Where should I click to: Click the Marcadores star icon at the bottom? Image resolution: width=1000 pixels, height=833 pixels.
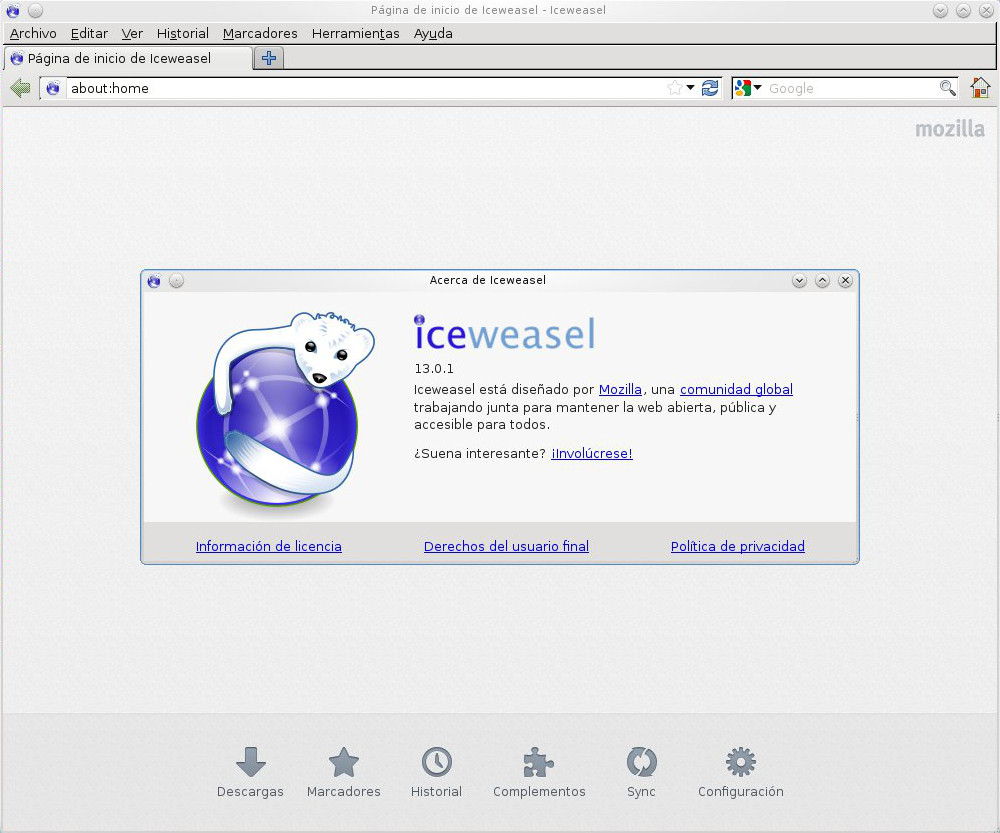tap(344, 770)
